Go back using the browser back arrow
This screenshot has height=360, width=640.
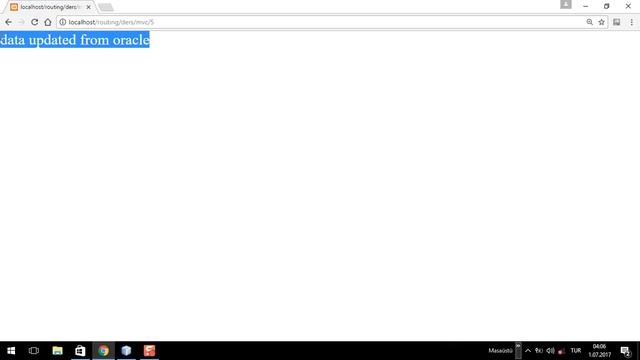(9, 22)
